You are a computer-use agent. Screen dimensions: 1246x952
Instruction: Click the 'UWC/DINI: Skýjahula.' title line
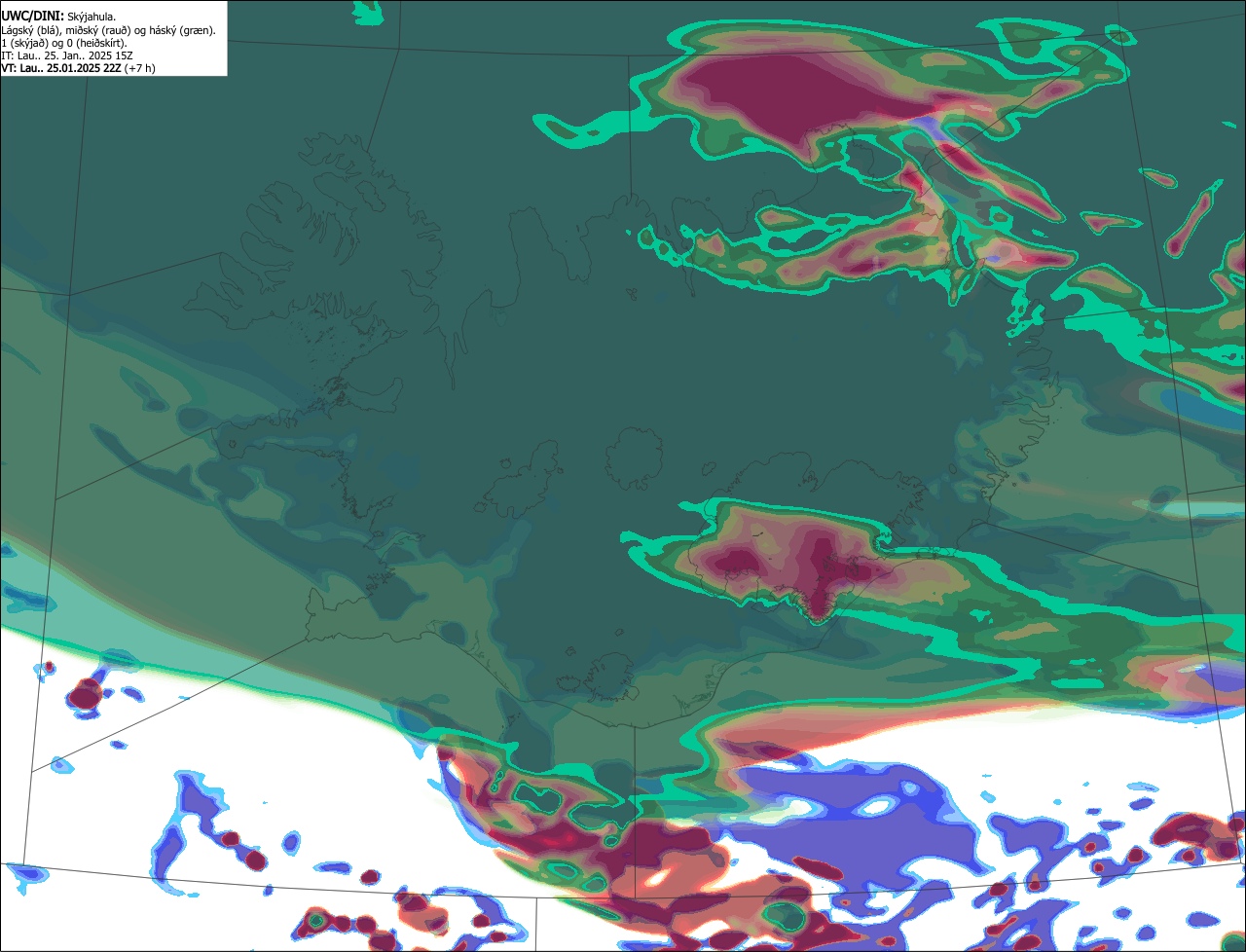click(58, 16)
